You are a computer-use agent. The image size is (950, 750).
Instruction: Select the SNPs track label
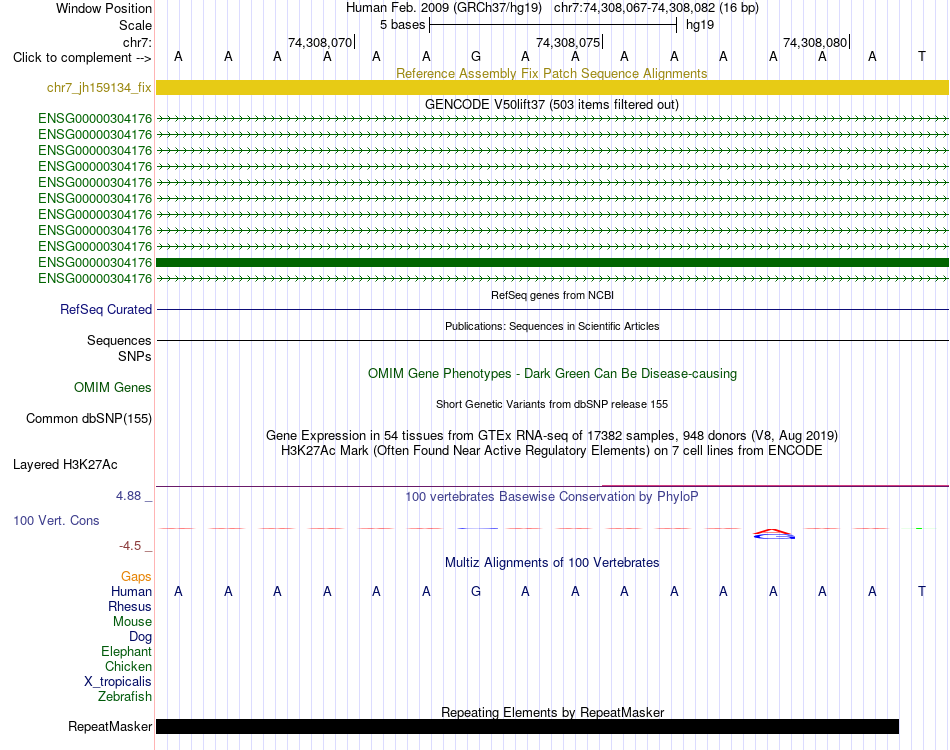tap(135, 356)
